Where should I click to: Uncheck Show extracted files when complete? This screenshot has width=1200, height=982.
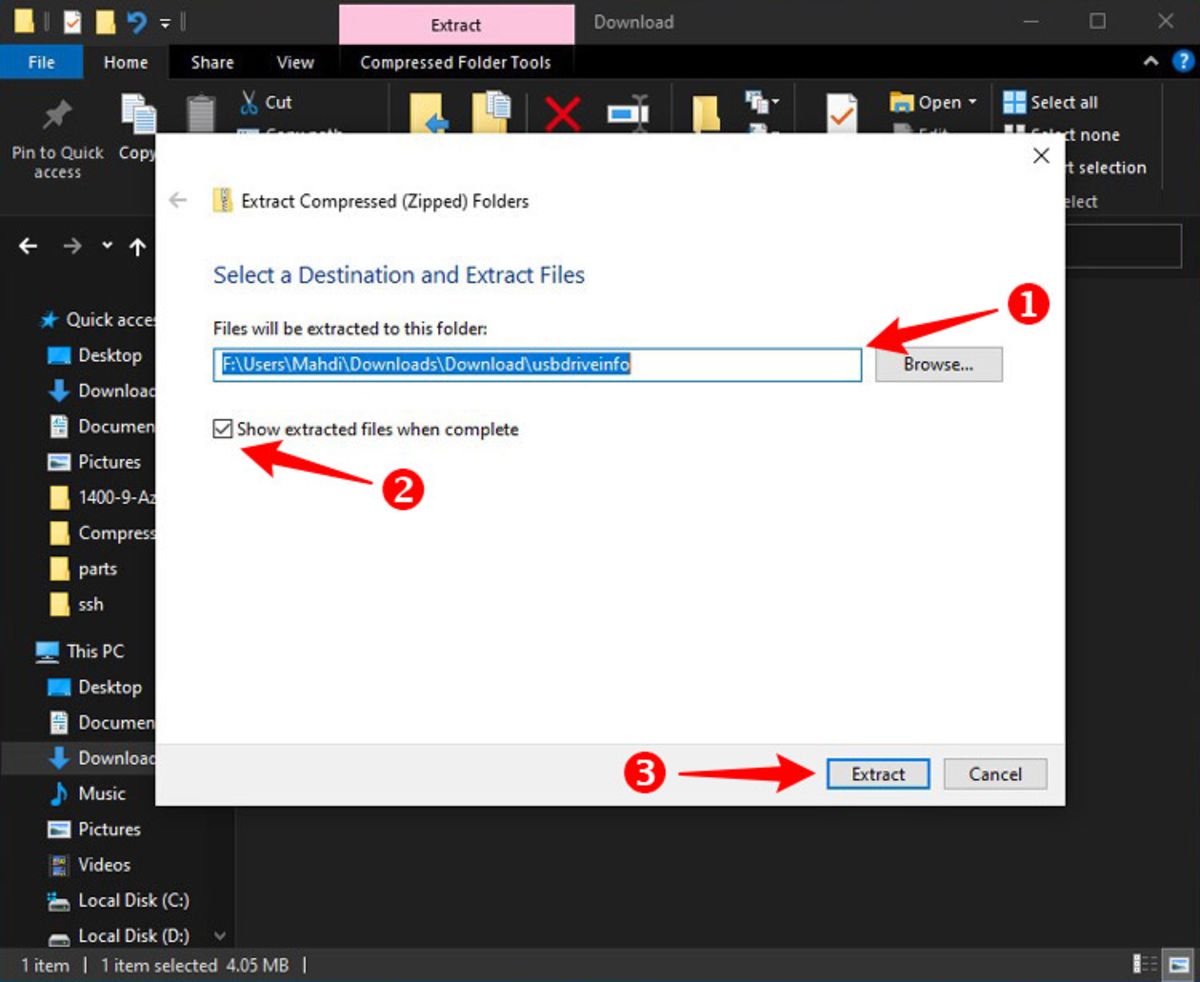pyautogui.click(x=222, y=429)
